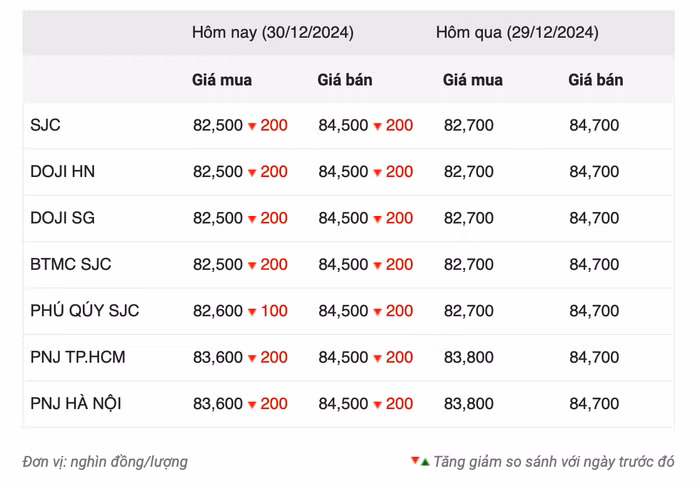Image resolution: width=700 pixels, height=482 pixels.
Task: Select the Hôm qua (29/12/2024) column header
Action: click(x=517, y=32)
